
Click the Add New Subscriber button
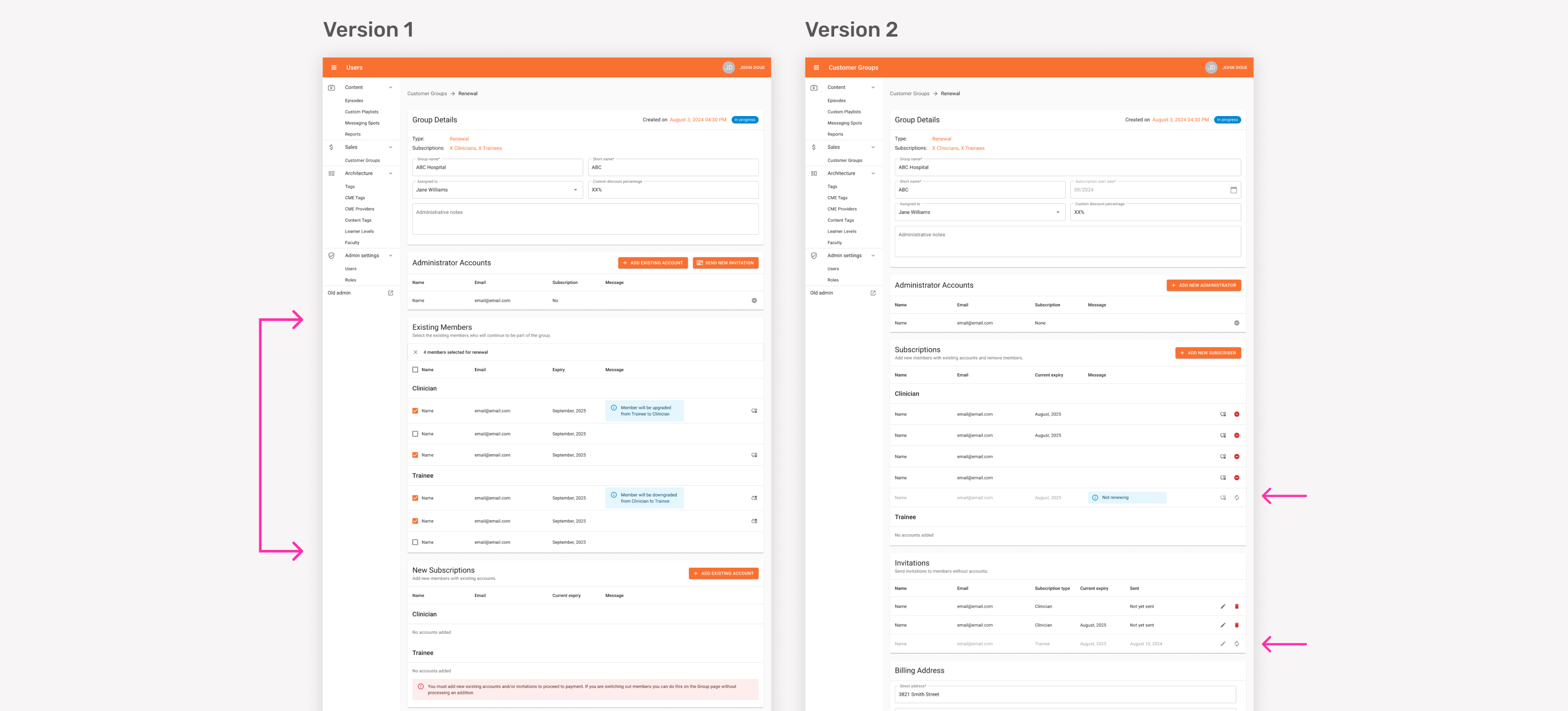pyautogui.click(x=1208, y=353)
